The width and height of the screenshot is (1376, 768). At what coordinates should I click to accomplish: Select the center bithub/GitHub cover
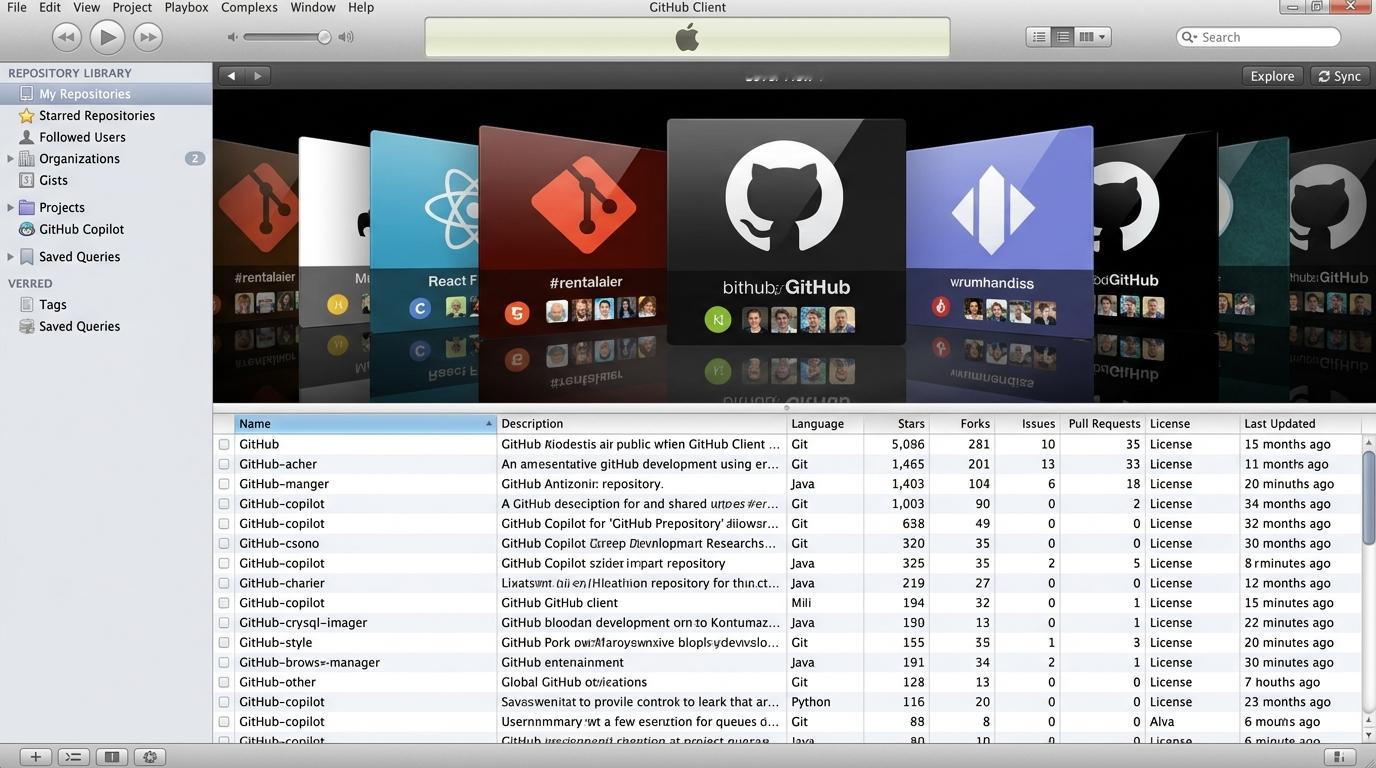[786, 232]
